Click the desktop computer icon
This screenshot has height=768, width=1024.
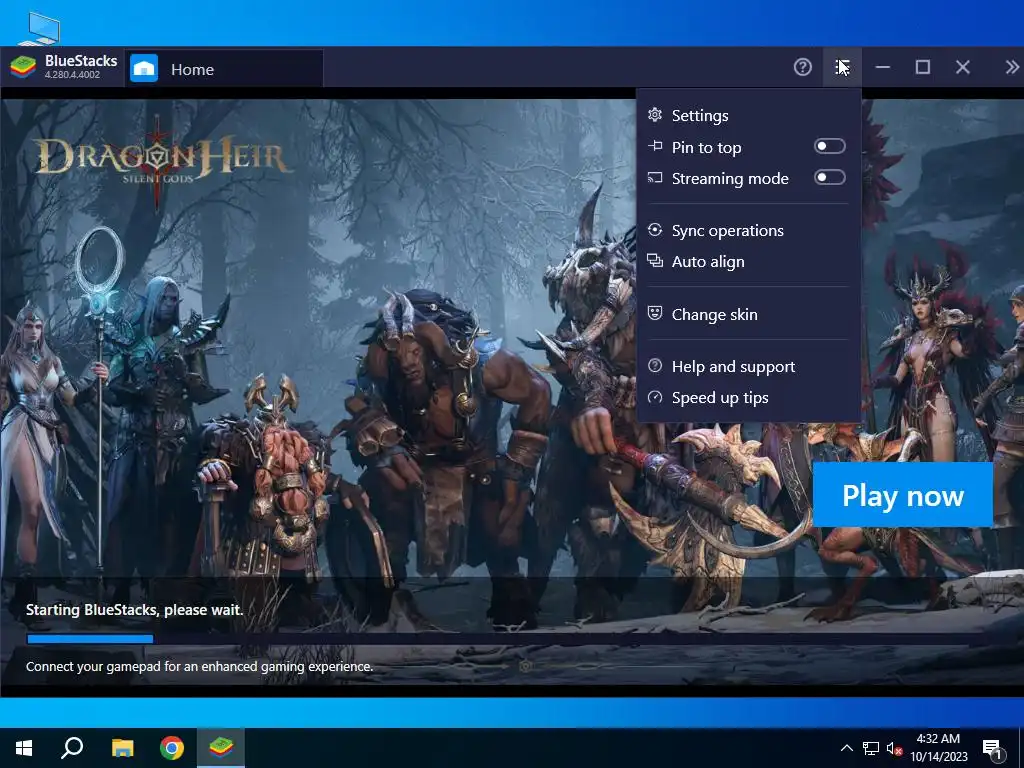[39, 27]
